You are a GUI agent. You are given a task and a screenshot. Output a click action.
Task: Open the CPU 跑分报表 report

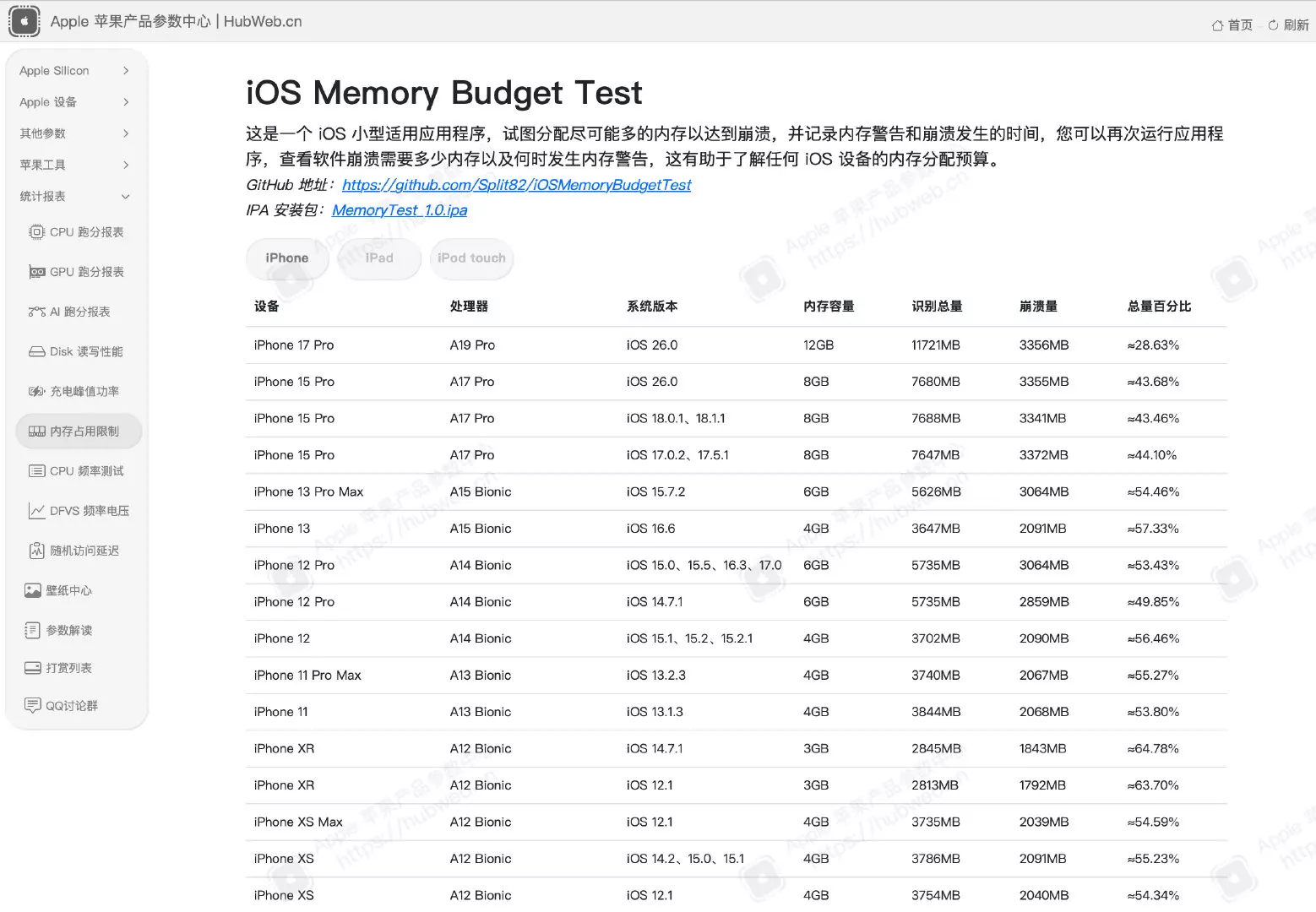[x=87, y=231]
